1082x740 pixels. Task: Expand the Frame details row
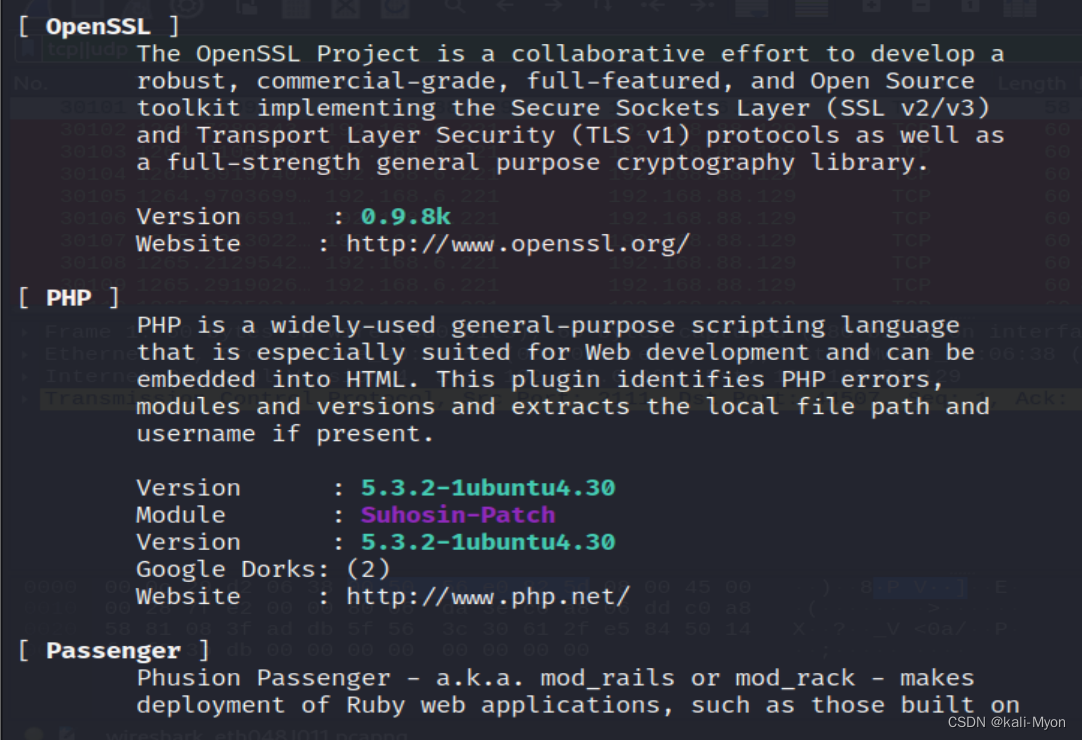(x=26, y=330)
